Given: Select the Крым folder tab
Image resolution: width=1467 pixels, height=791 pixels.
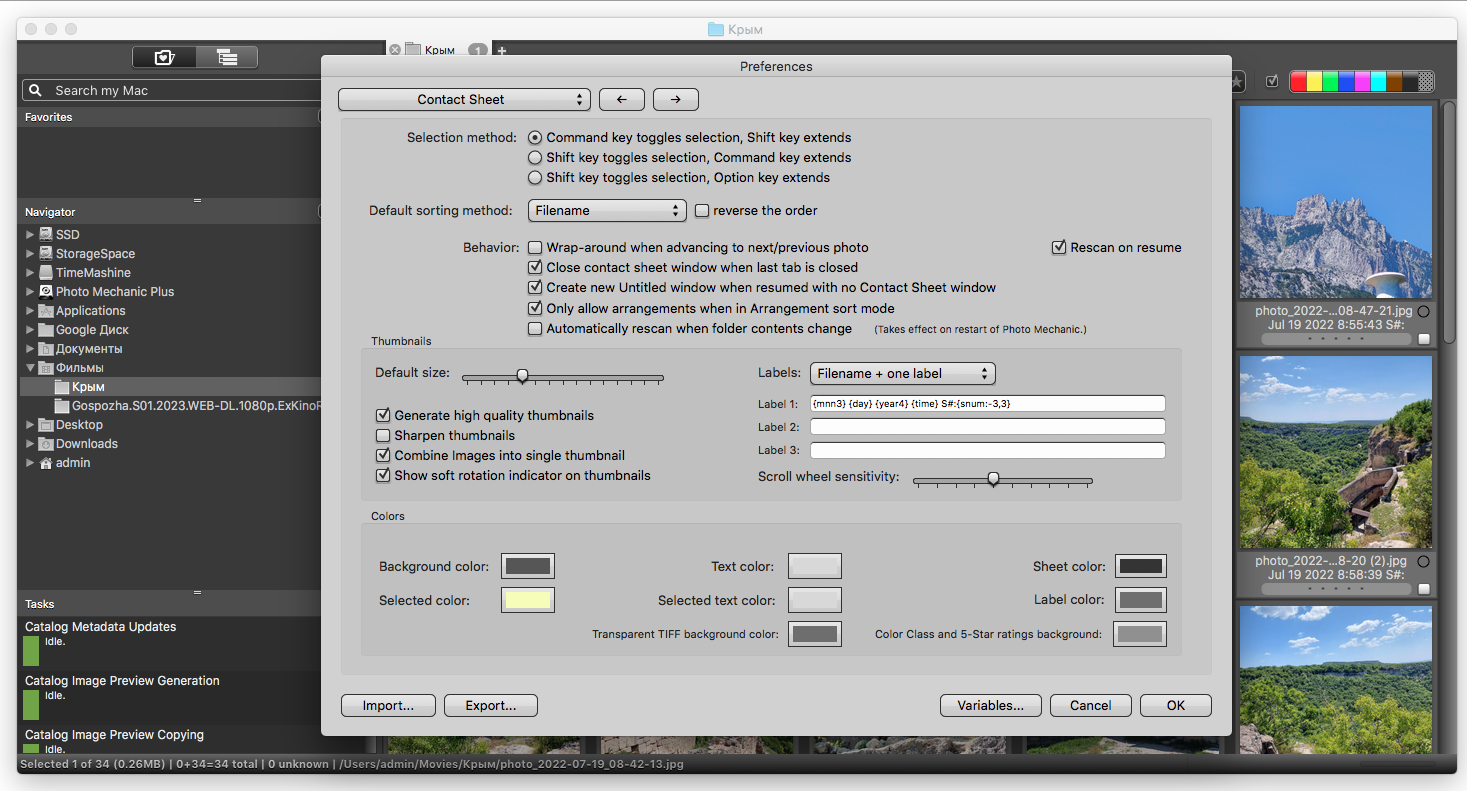Looking at the screenshot, I should tap(439, 50).
